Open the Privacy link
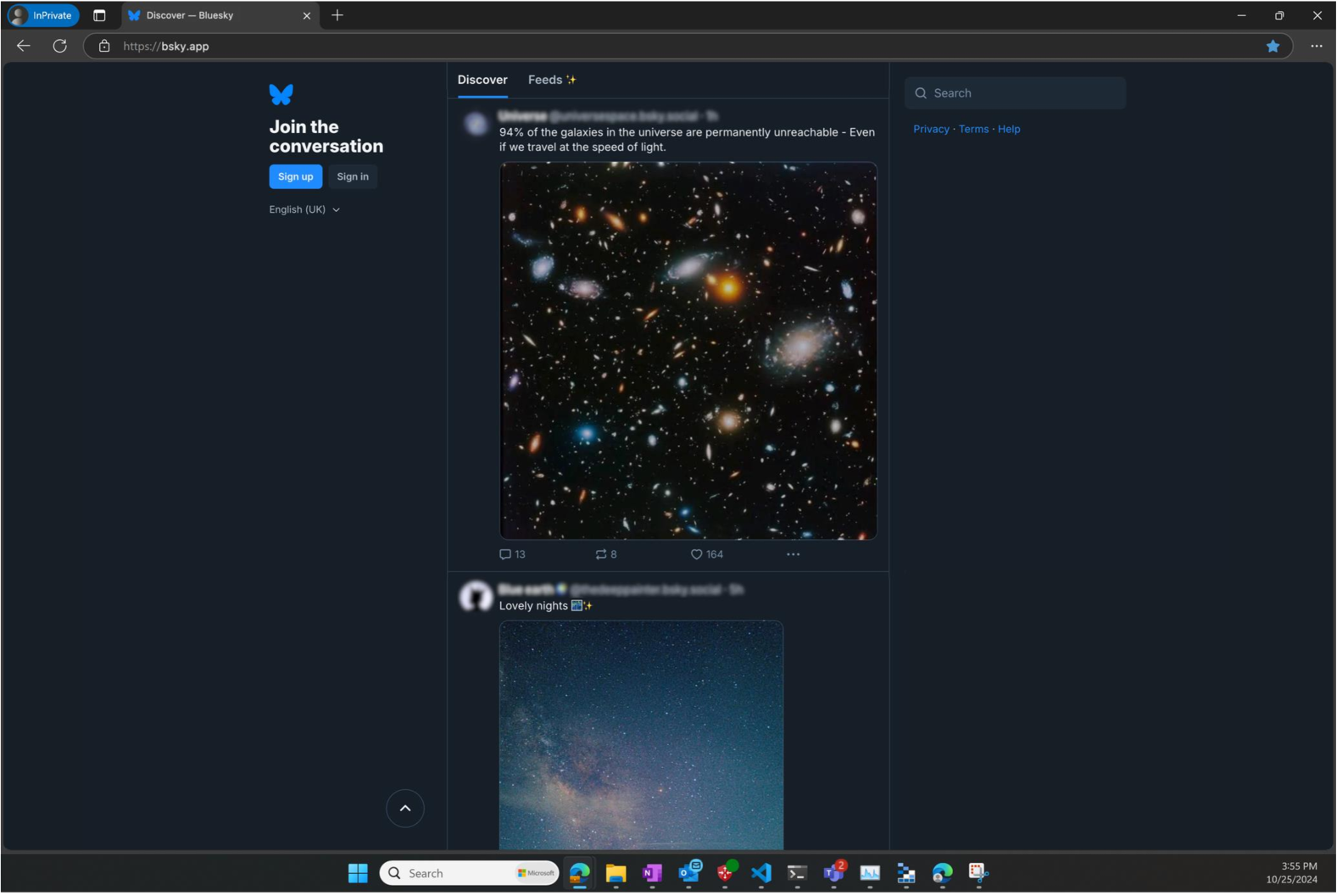Image resolution: width=1337 pixels, height=896 pixels. click(931, 129)
